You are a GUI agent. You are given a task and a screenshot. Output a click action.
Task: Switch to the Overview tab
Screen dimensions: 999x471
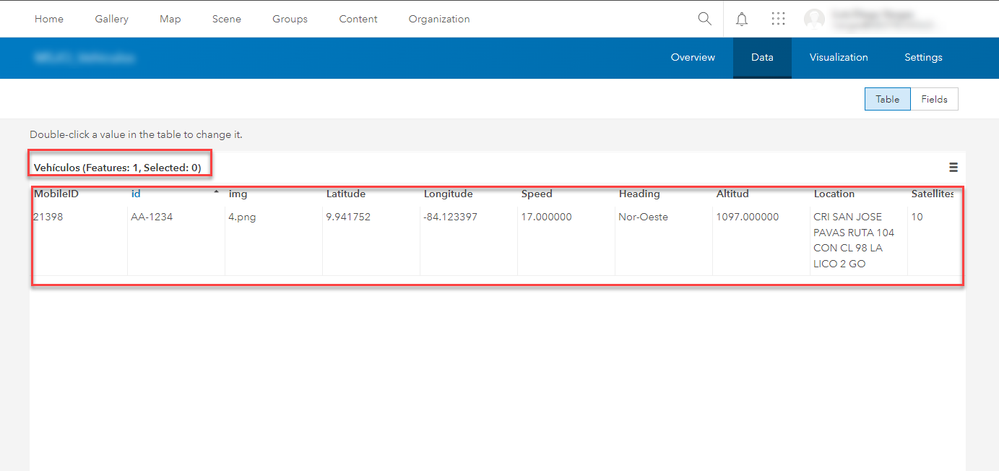[x=693, y=57]
